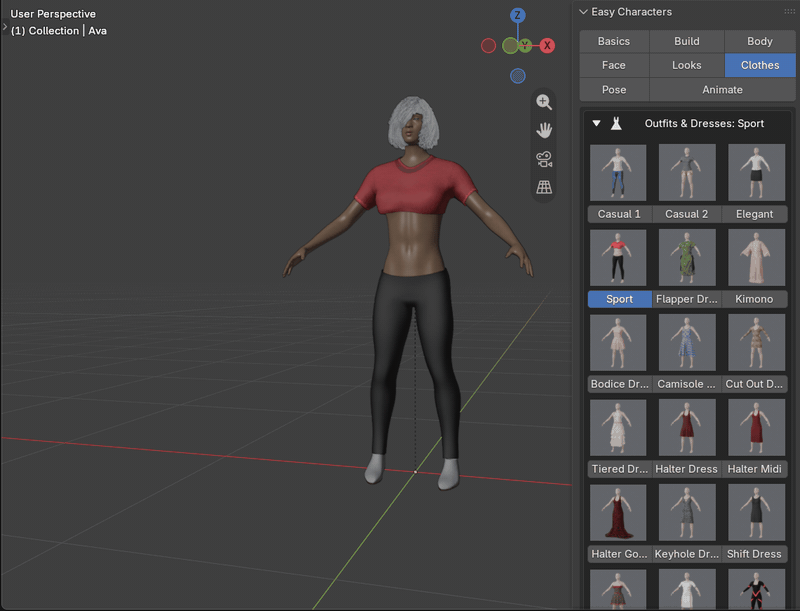Screen dimensions: 800x611
Task: Collapse the Outfits & Dresses section triangle
Action: pyautogui.click(x=596, y=123)
